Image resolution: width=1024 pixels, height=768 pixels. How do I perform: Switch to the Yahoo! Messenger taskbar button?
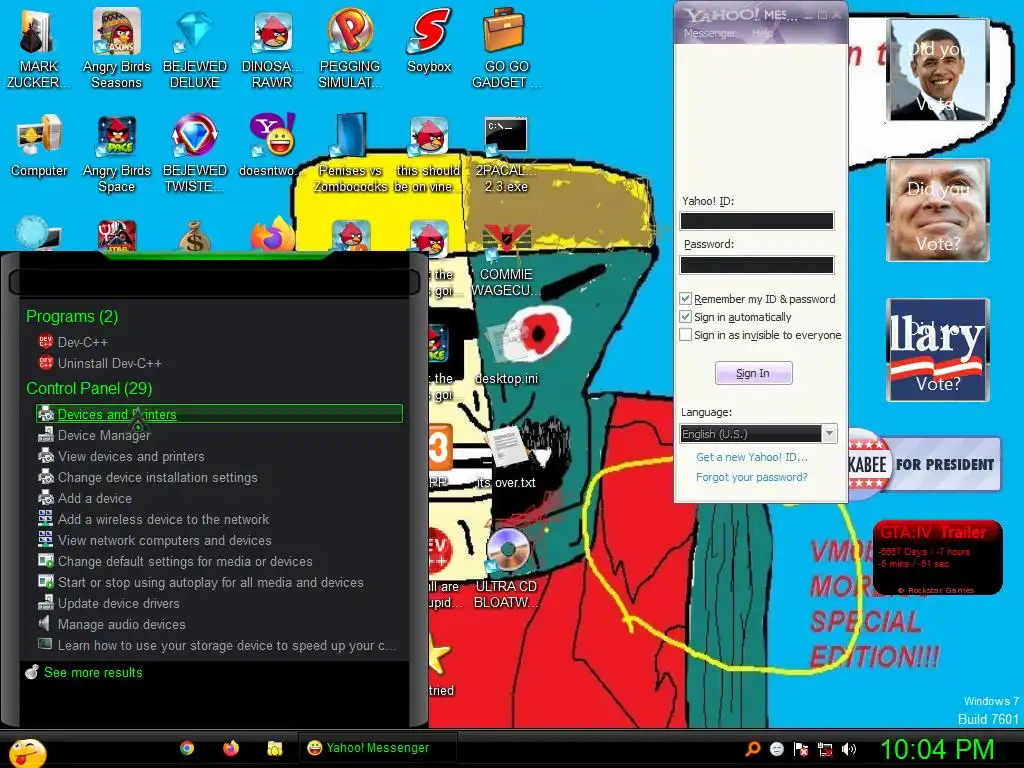(377, 748)
